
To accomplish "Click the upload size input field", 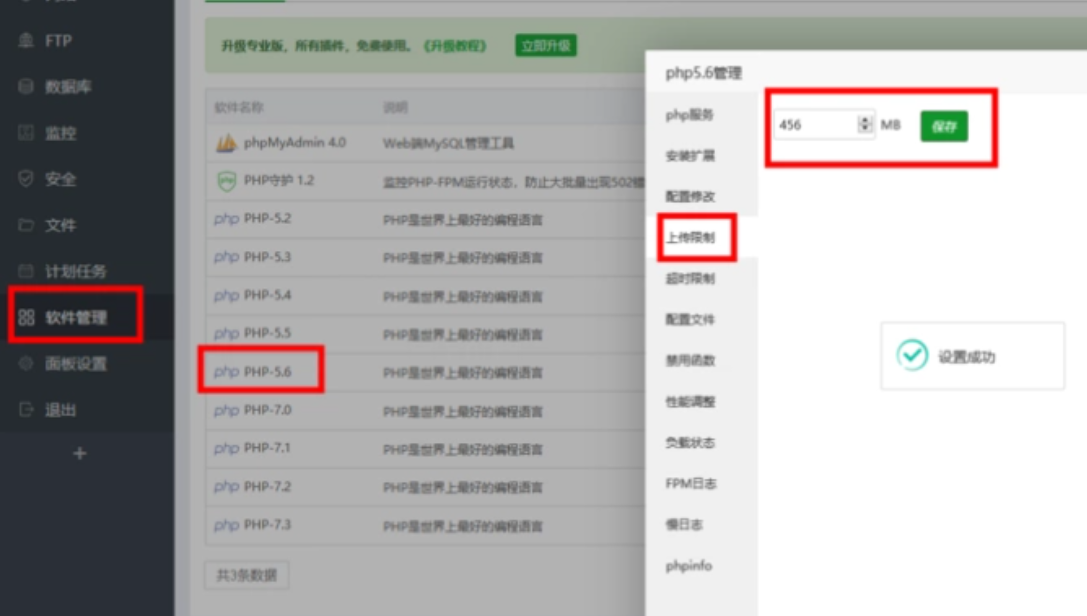I will [x=814, y=125].
